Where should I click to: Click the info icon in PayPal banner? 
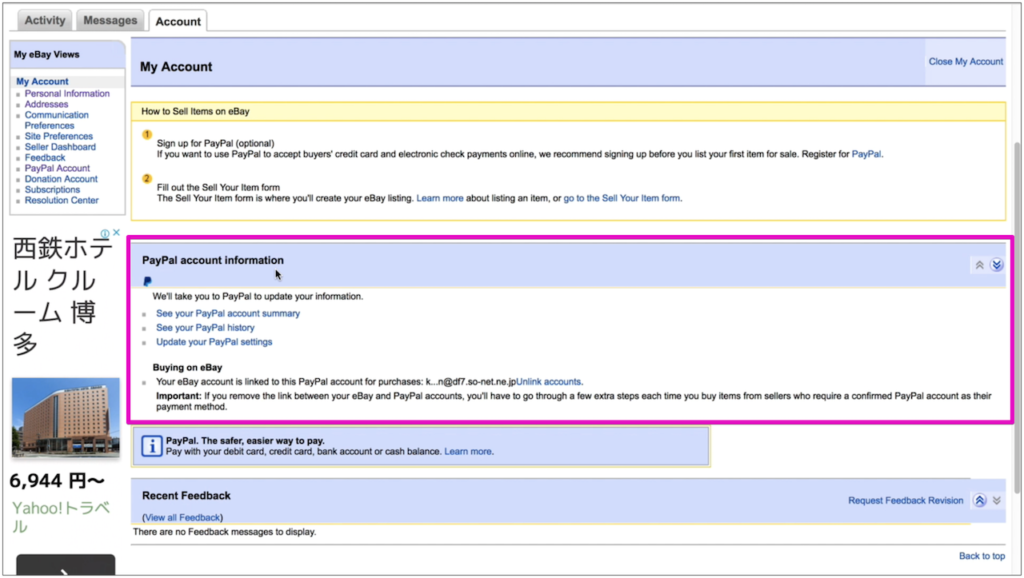click(152, 446)
